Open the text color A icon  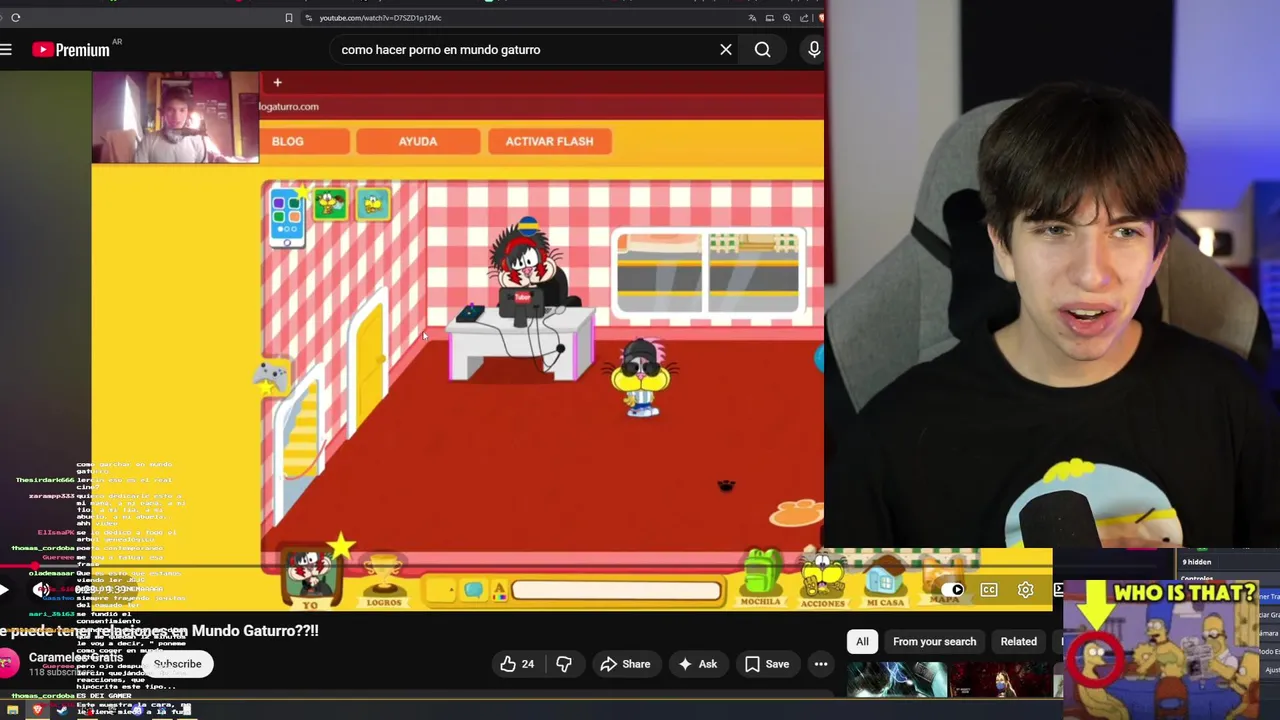click(499, 591)
